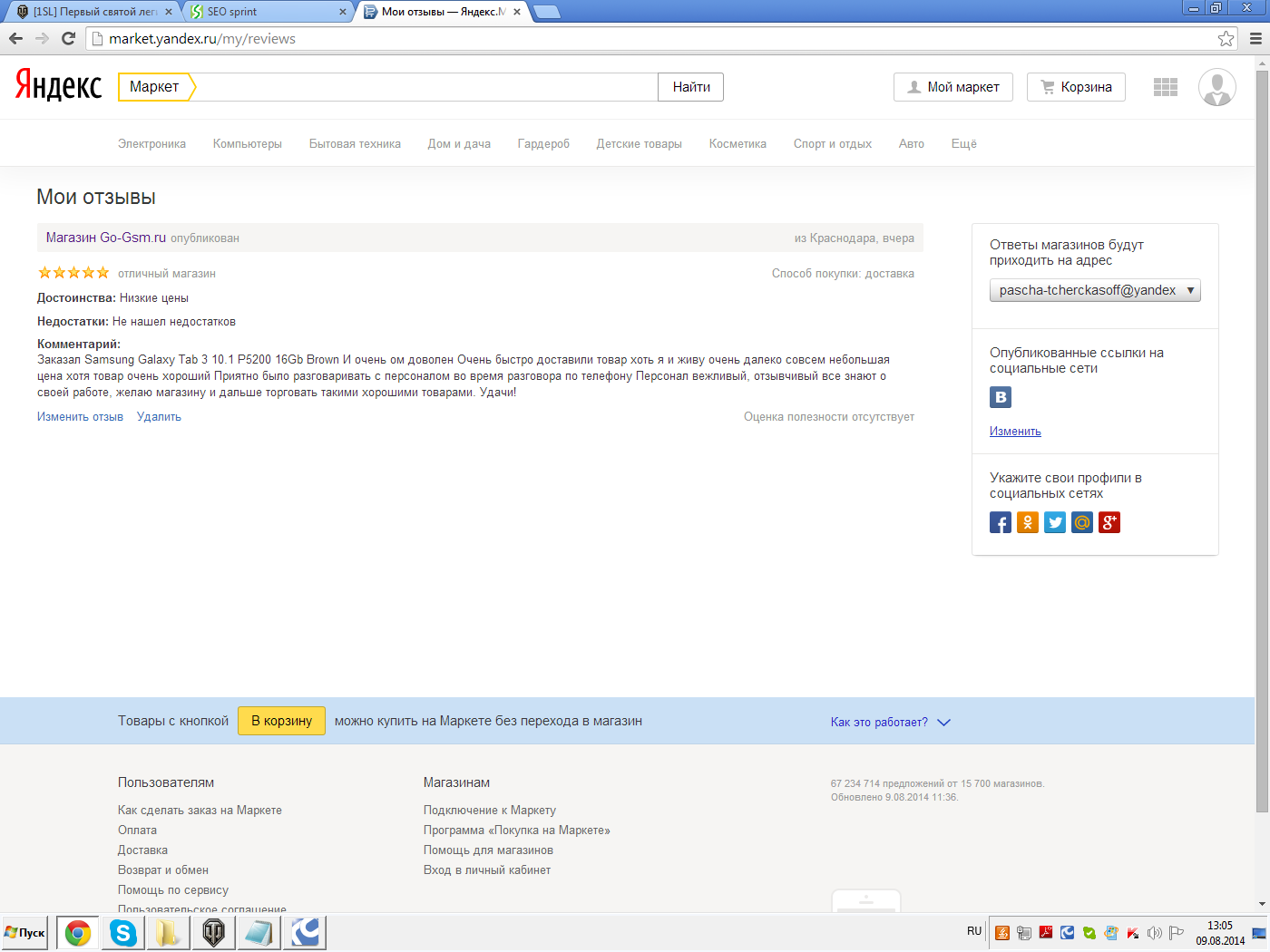The width and height of the screenshot is (1270, 952).
Task: Open the Спорт и отдых category
Action: 833,143
